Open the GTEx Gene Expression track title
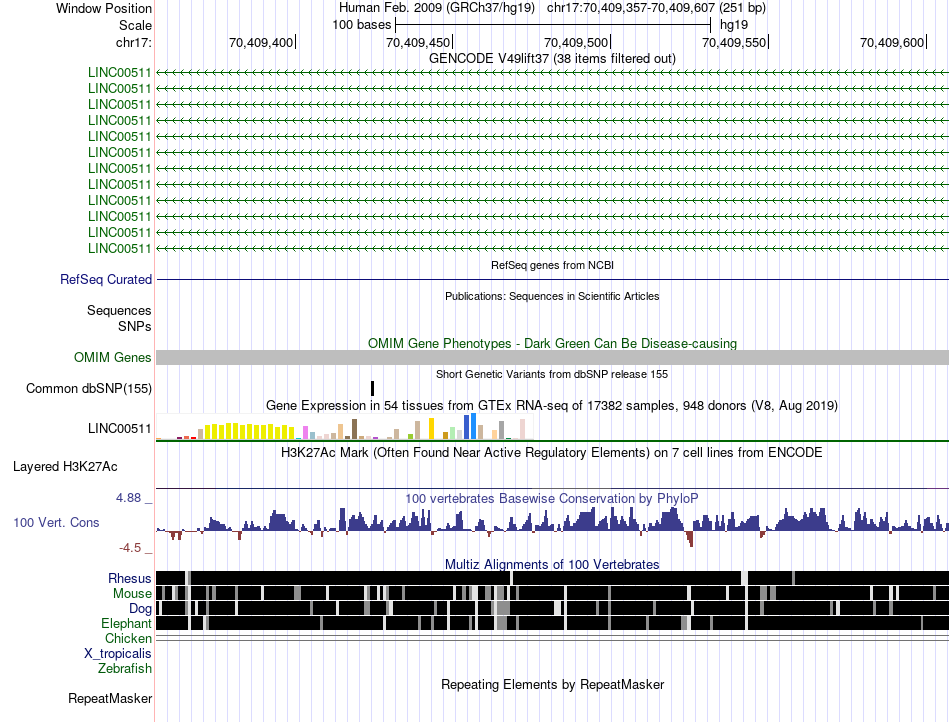 pyautogui.click(x=552, y=405)
